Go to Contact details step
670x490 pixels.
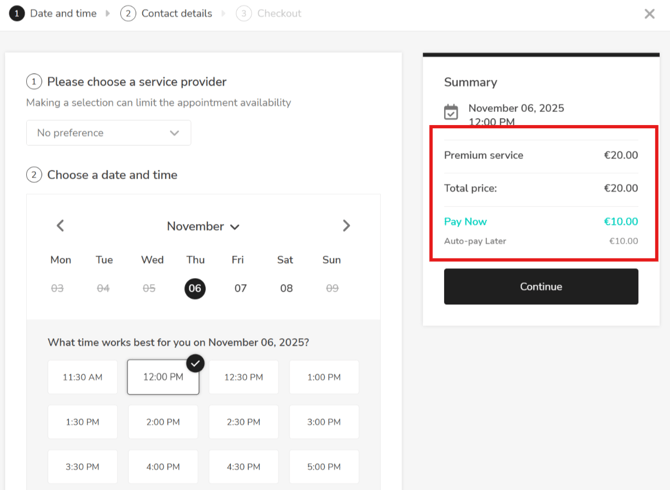166,14
